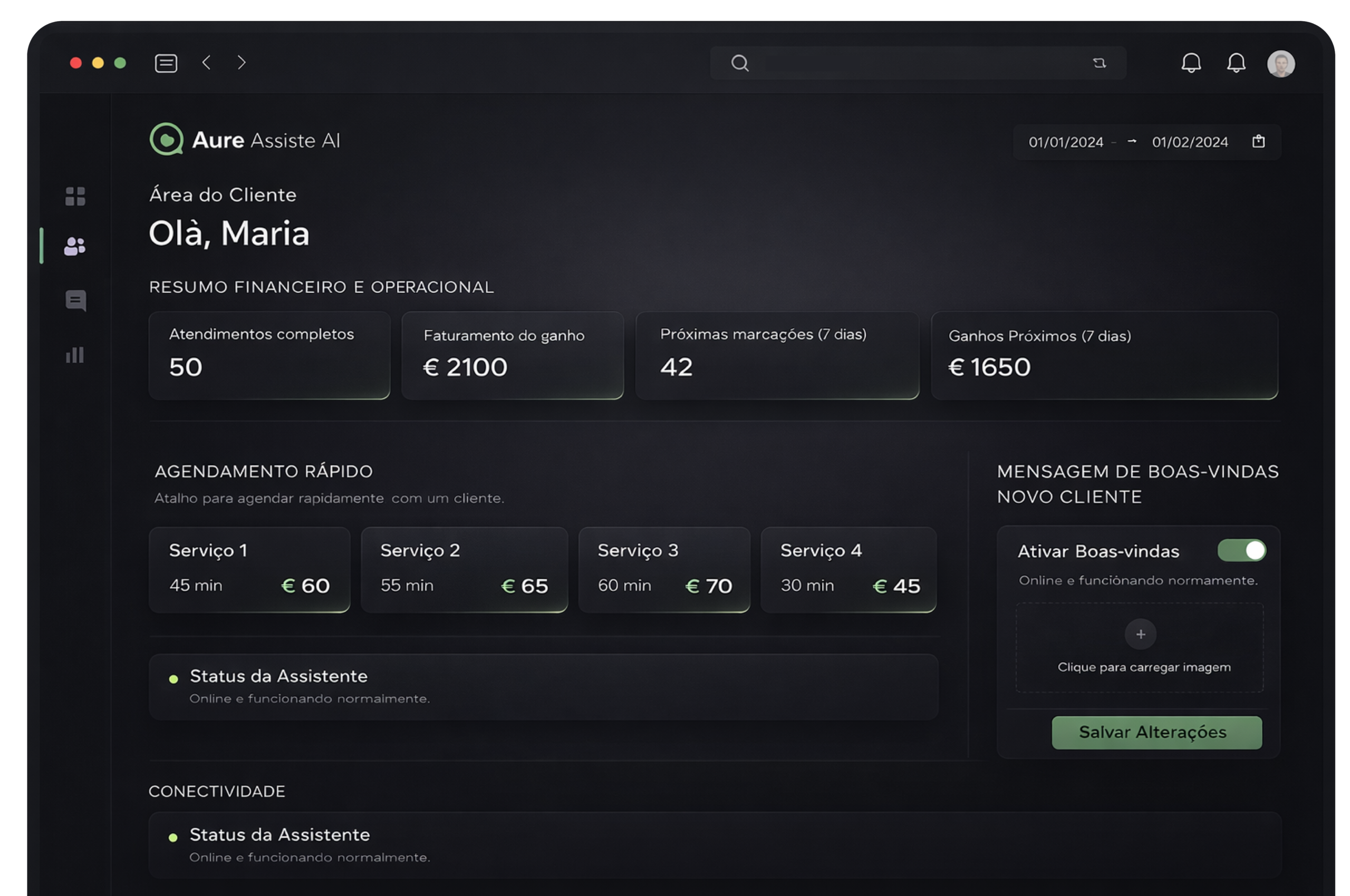Select the Serviço 3 quick booking card
The image size is (1350, 896).
click(664, 569)
